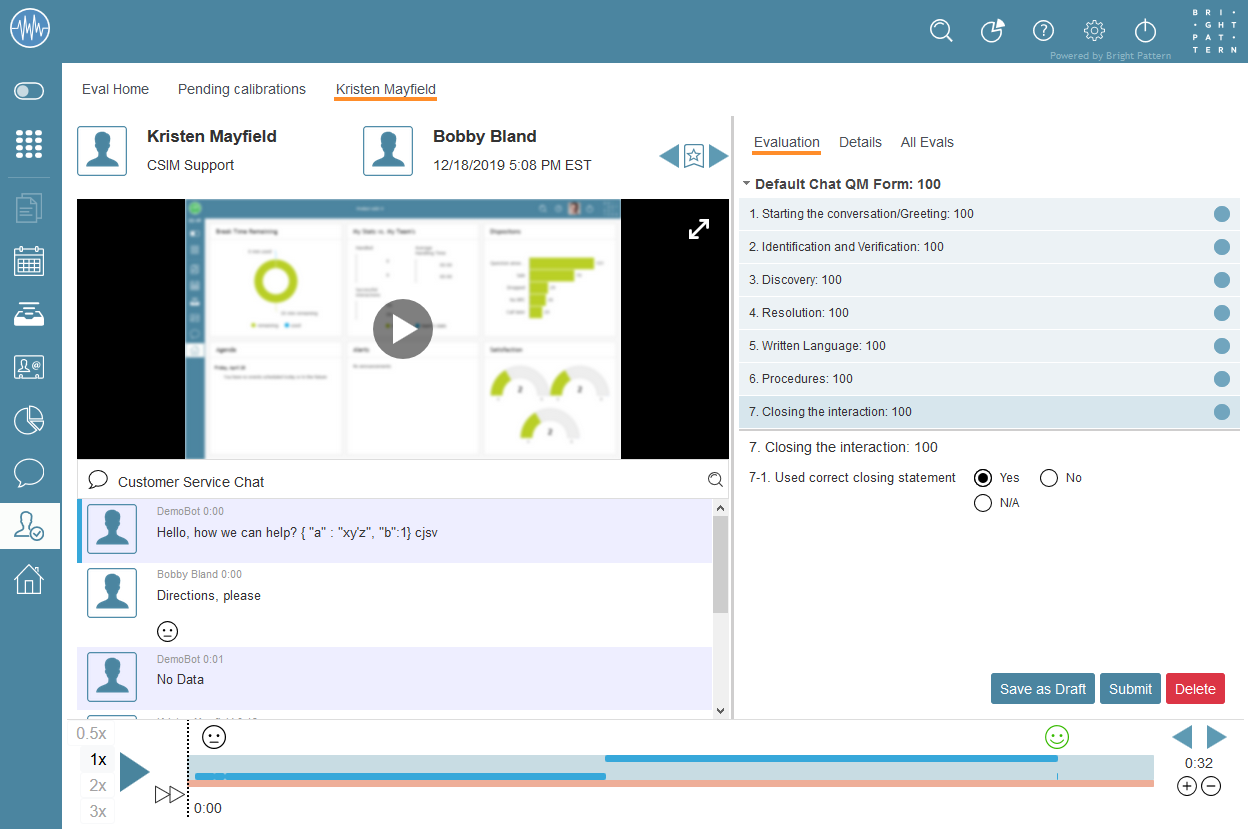Open the calendar icon in the sidebar
This screenshot has width=1248, height=829.
(30, 261)
